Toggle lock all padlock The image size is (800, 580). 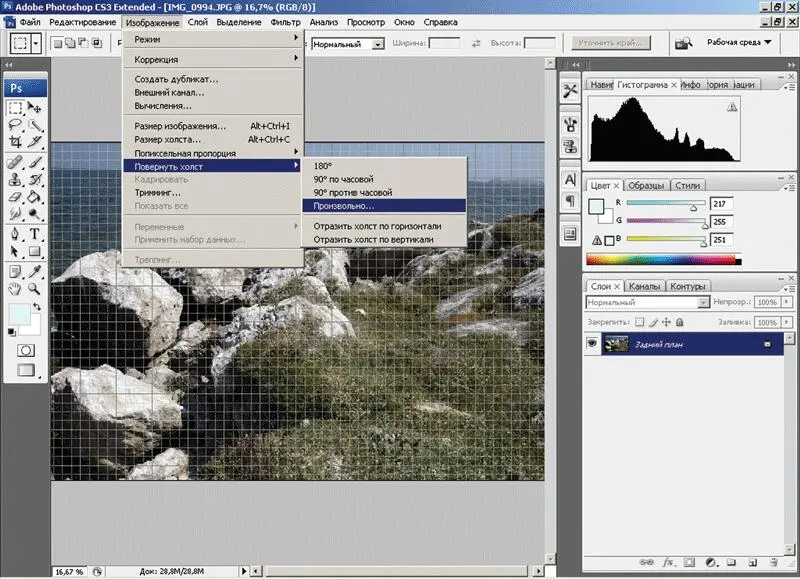(x=680, y=322)
